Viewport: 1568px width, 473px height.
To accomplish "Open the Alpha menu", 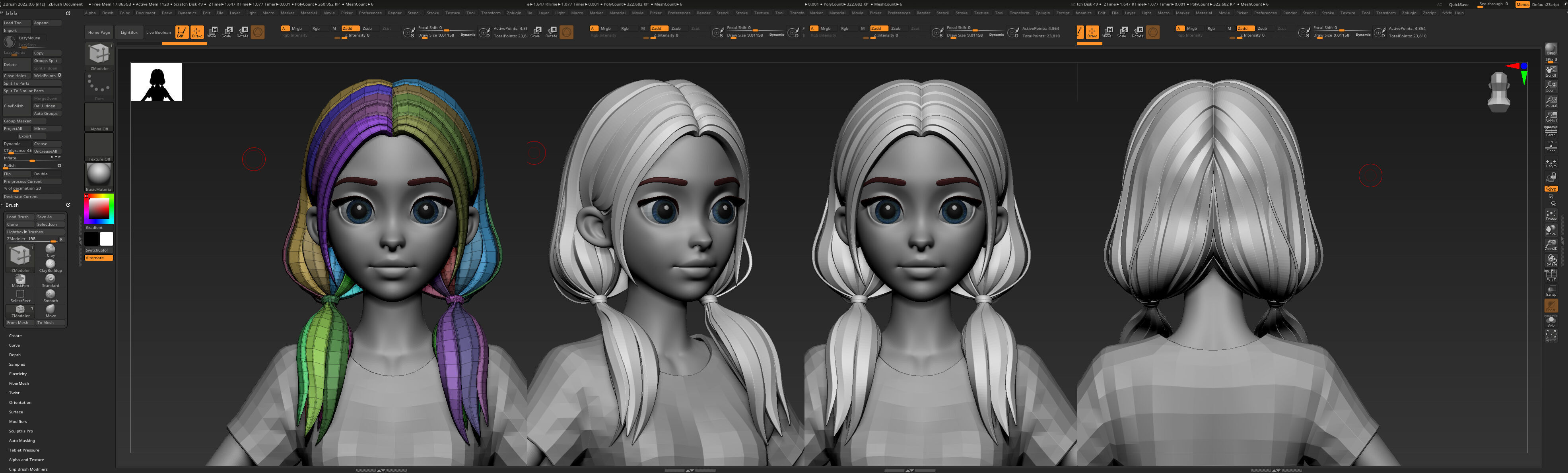I will click(x=90, y=13).
